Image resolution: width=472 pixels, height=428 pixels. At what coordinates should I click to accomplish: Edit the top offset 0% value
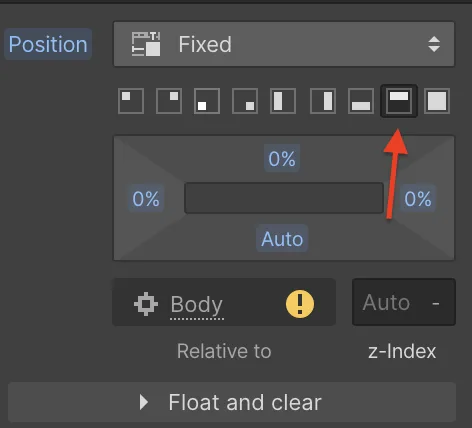[282, 158]
